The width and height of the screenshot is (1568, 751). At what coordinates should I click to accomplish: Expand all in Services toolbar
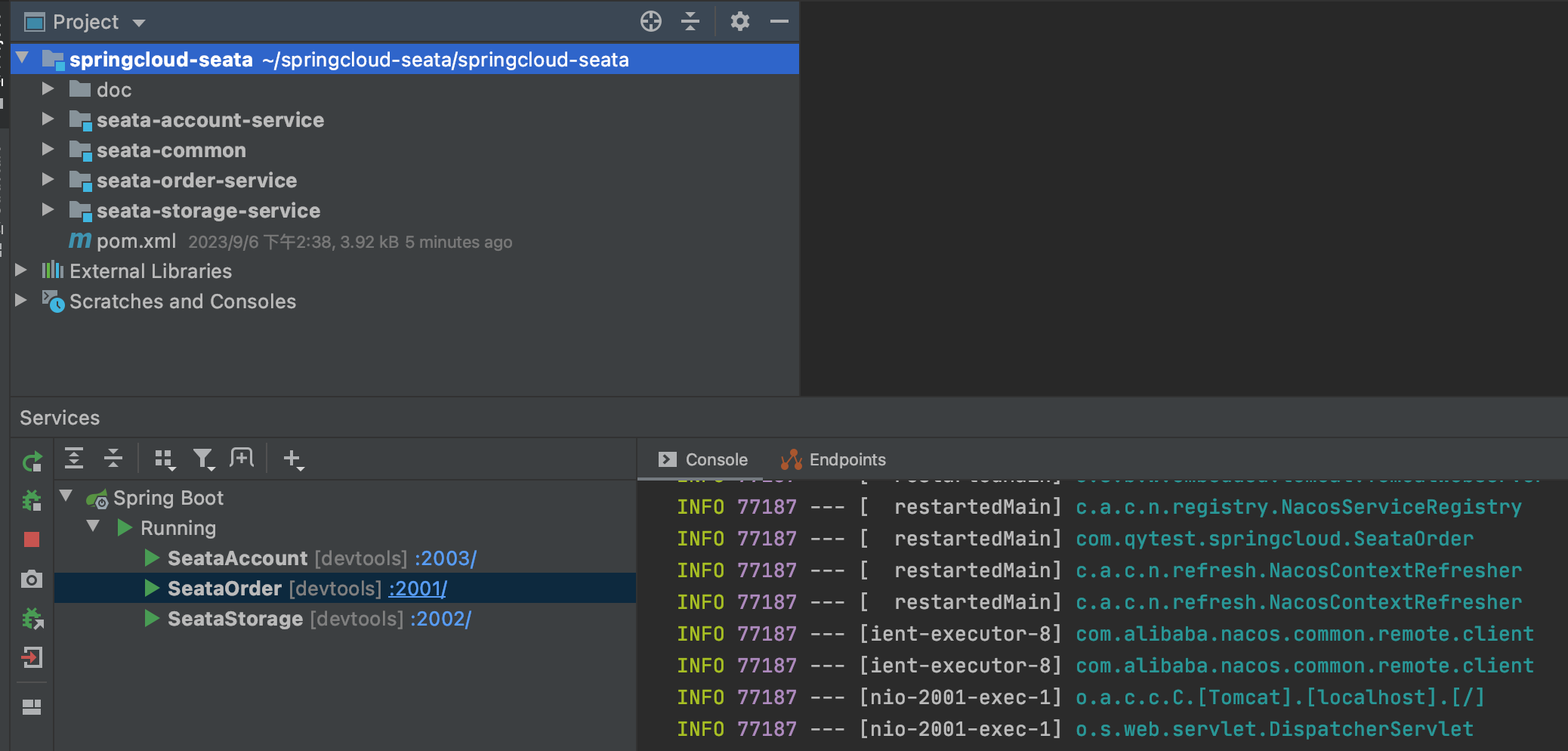coord(74,458)
